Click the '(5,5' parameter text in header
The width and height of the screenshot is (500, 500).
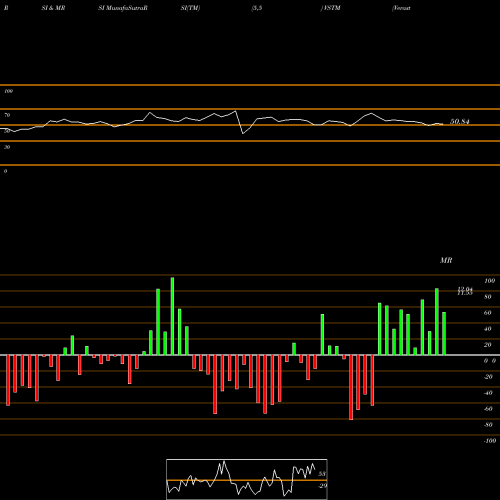257,8
